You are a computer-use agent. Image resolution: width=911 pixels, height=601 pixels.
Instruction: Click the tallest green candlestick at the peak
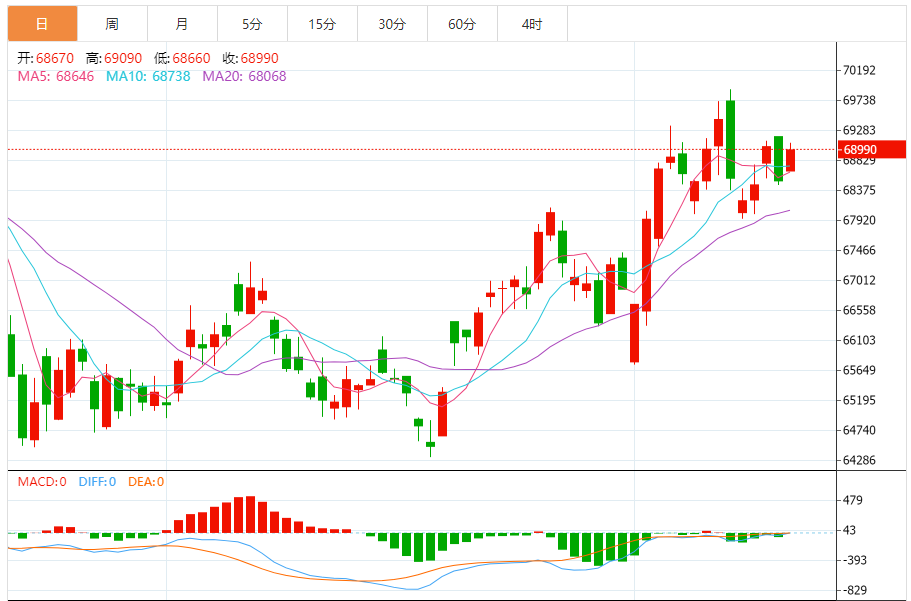point(730,139)
